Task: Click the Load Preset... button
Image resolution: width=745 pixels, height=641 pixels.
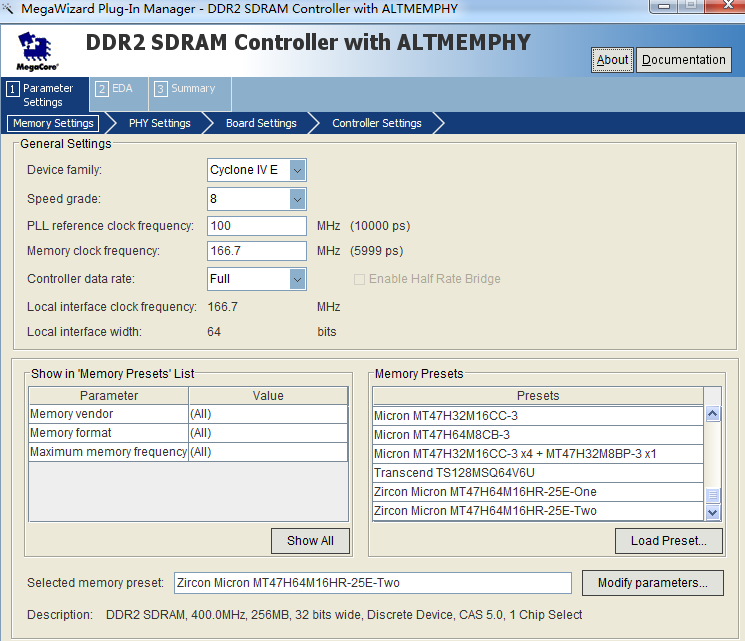Action: (669, 541)
